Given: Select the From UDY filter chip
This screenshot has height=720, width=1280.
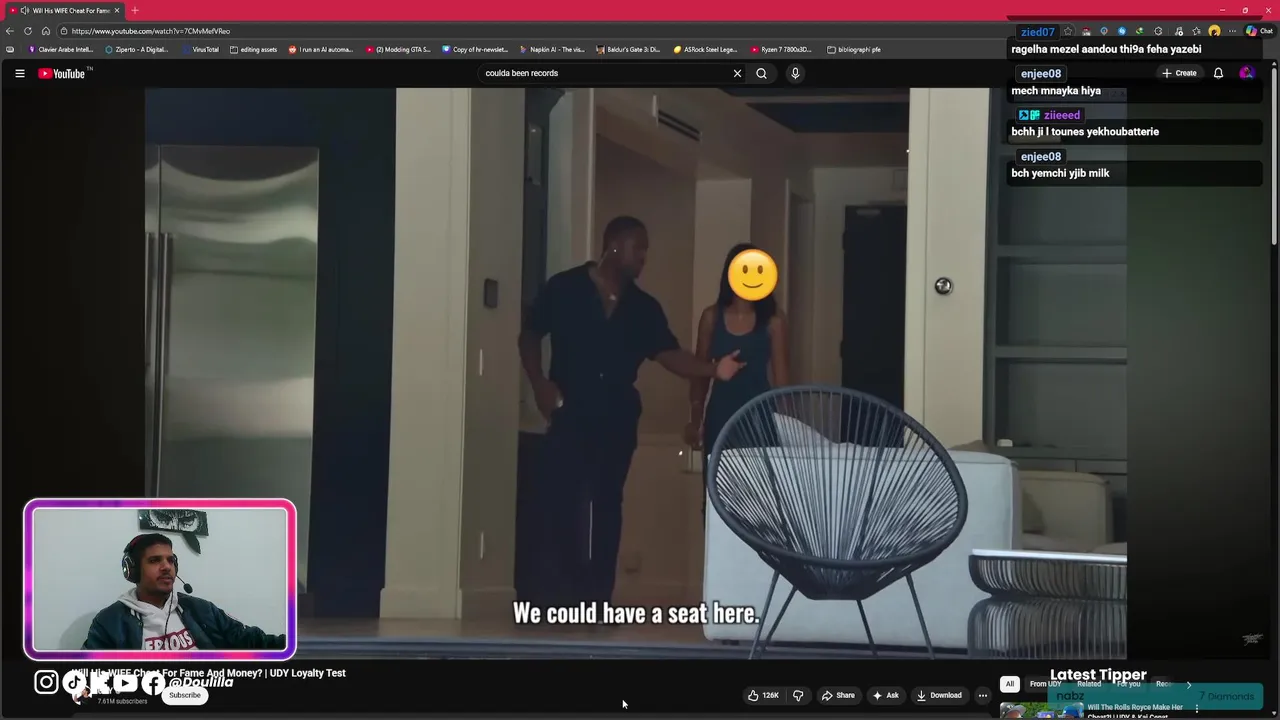Looking at the screenshot, I should click(x=1045, y=684).
